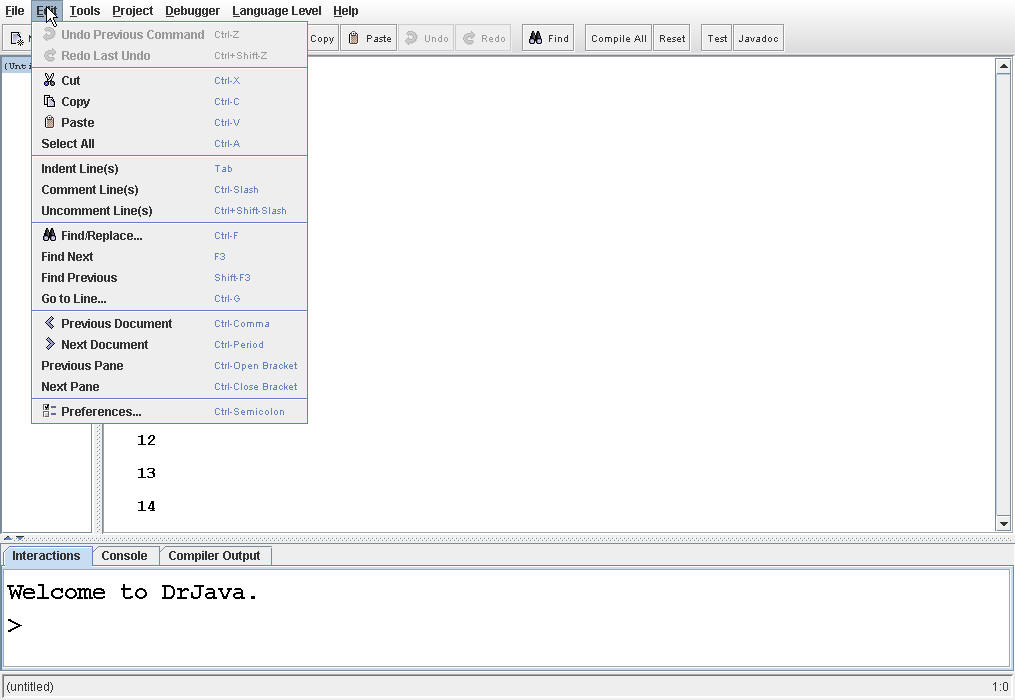Click the Compile All toolbar button
This screenshot has width=1015, height=700.
[618, 38]
